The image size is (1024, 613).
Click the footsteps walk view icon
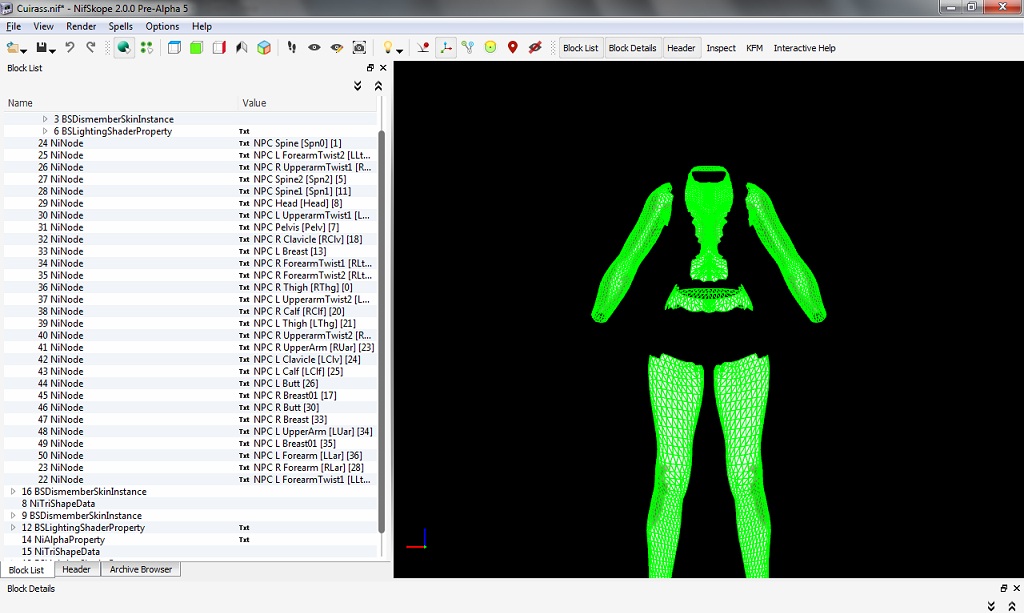(292, 48)
